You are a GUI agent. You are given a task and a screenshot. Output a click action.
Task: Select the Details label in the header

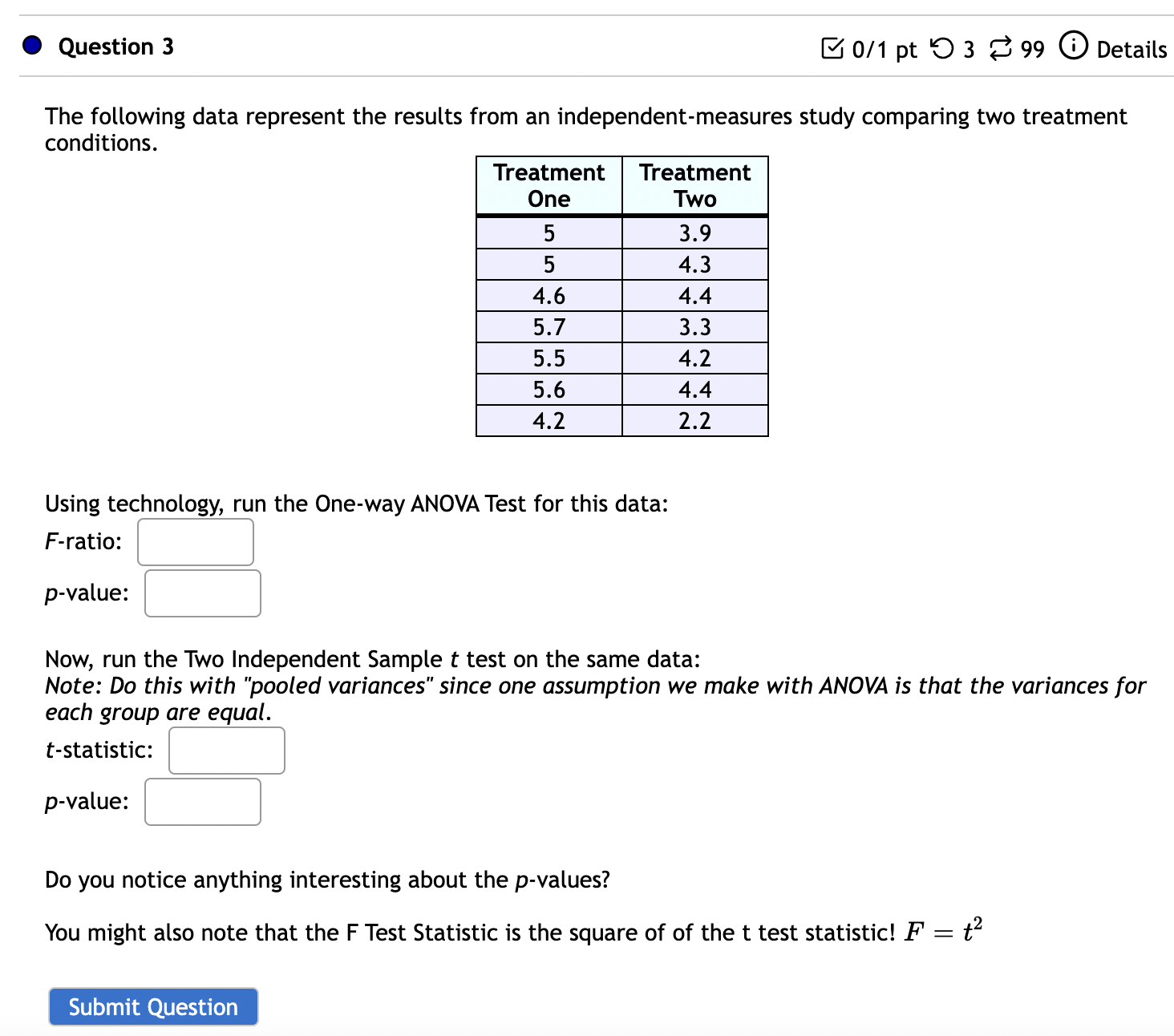(1131, 49)
